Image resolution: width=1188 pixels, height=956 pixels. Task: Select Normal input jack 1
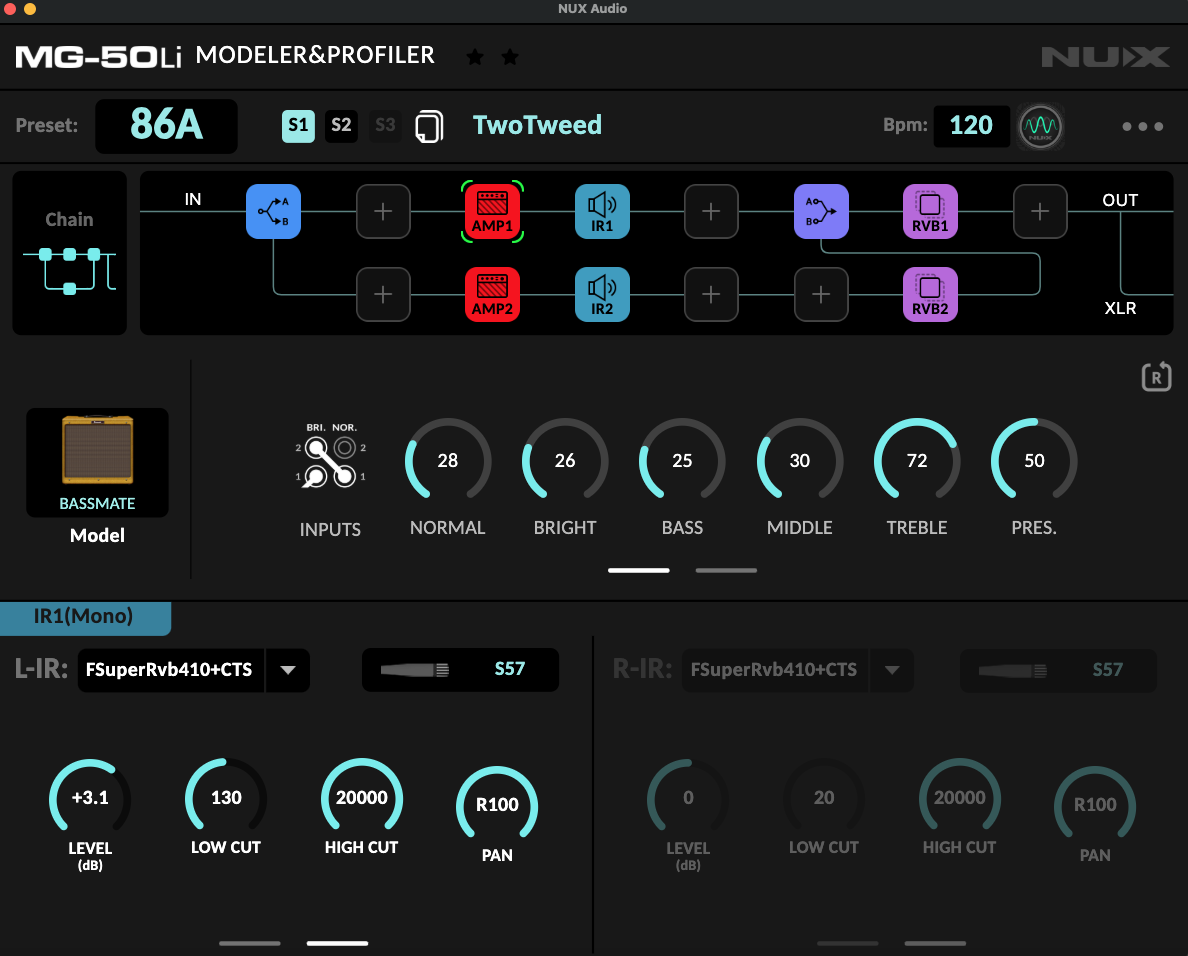tap(345, 476)
